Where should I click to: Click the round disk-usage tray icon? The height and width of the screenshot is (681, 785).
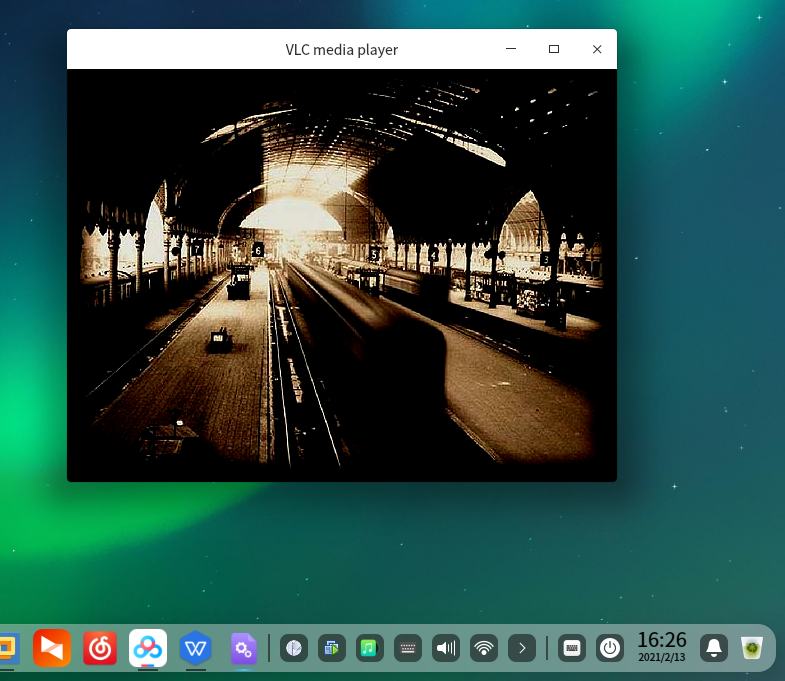[x=293, y=648]
